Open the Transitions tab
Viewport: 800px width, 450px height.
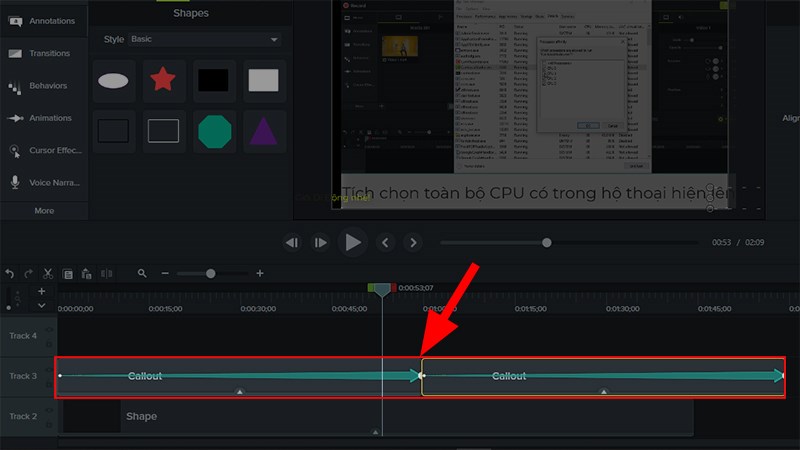[x=44, y=53]
